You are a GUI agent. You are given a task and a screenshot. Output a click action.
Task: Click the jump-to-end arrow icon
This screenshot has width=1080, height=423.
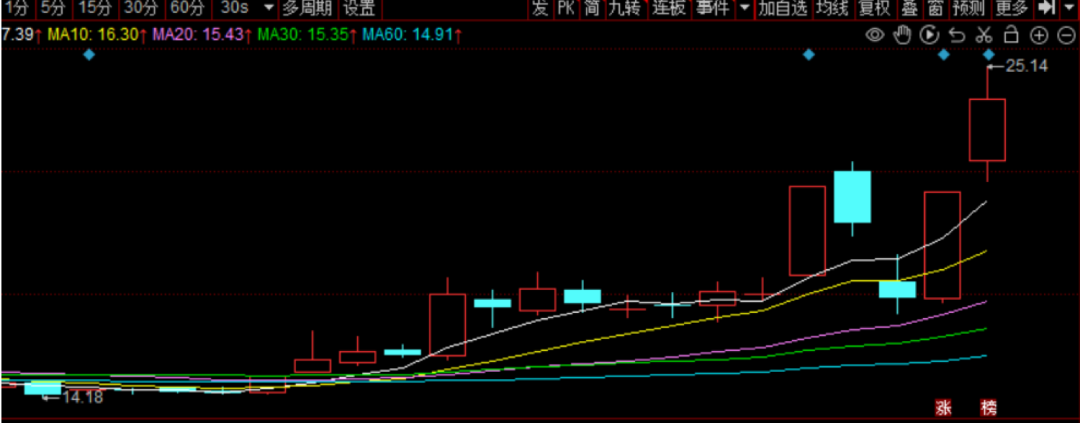pyautogui.click(x=1046, y=8)
